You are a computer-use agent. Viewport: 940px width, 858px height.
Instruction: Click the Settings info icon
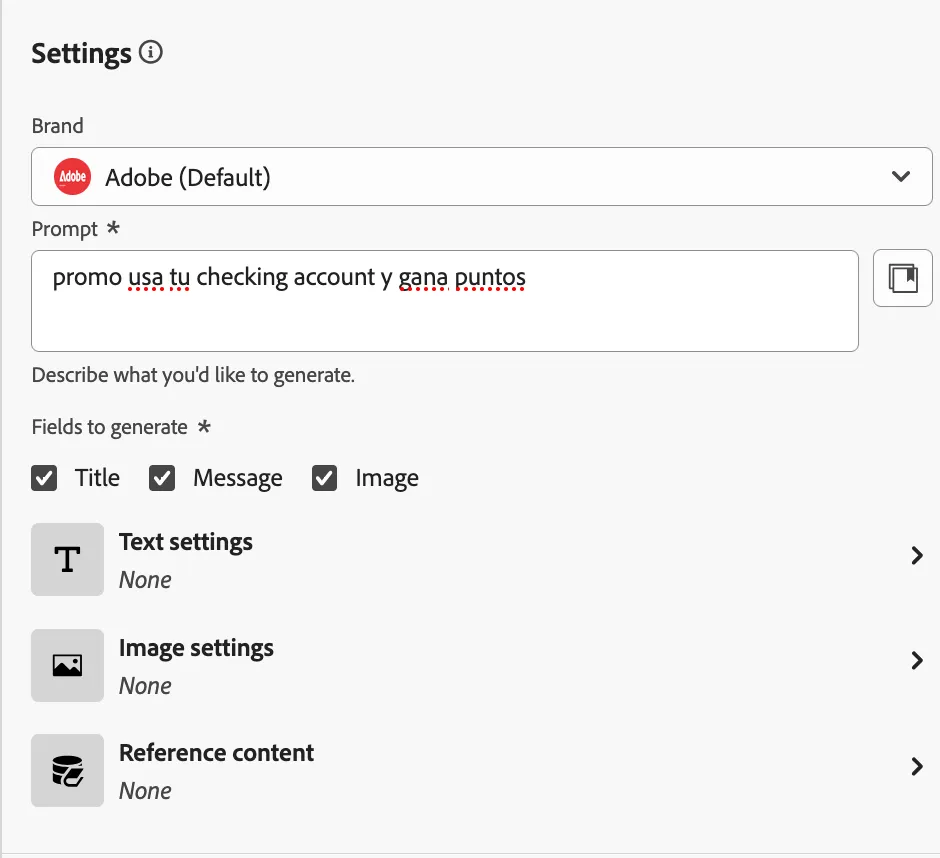(x=150, y=52)
